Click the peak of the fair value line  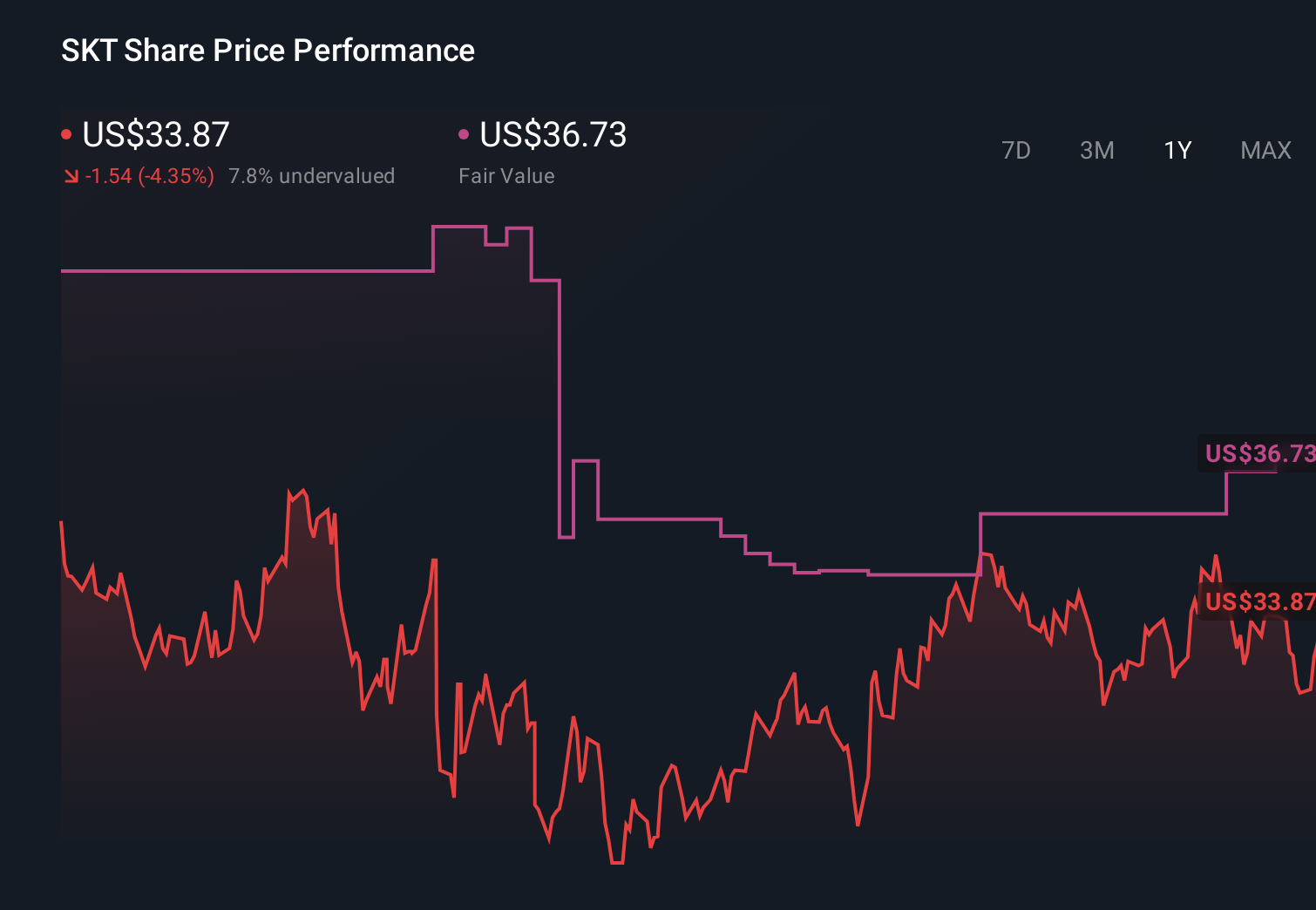click(458, 227)
